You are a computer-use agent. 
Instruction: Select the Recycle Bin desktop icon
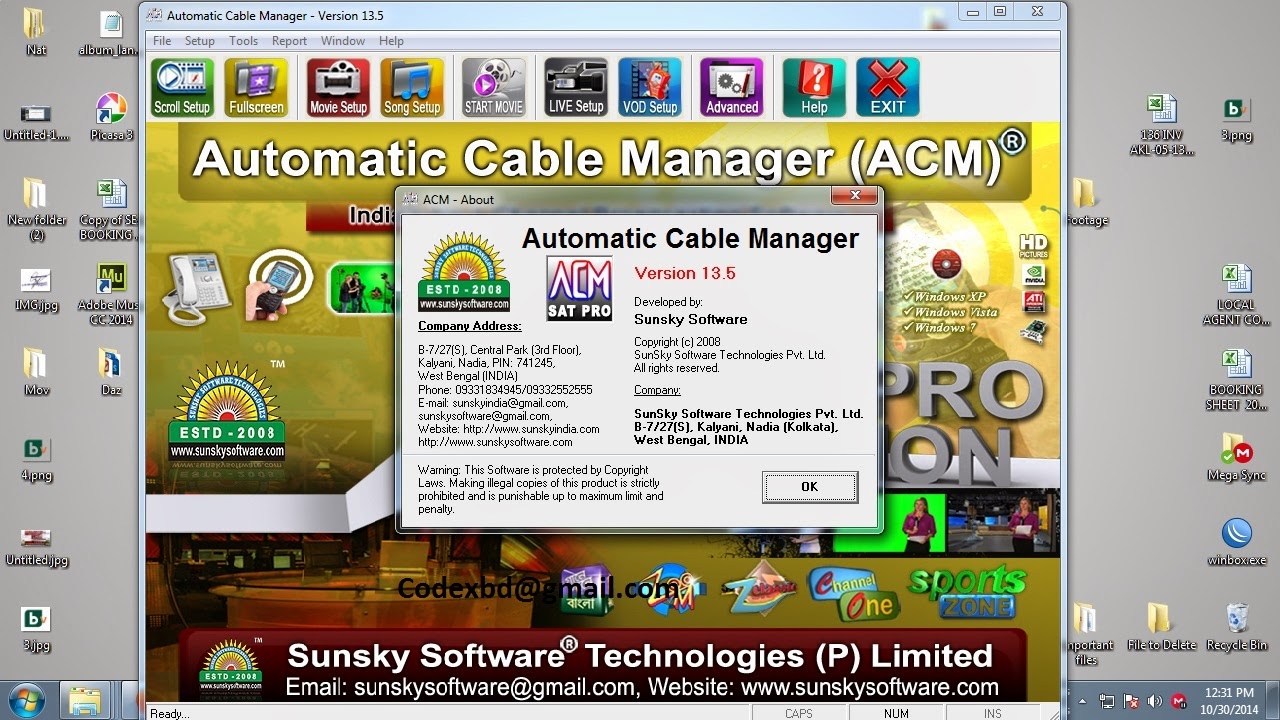pyautogui.click(x=1237, y=627)
